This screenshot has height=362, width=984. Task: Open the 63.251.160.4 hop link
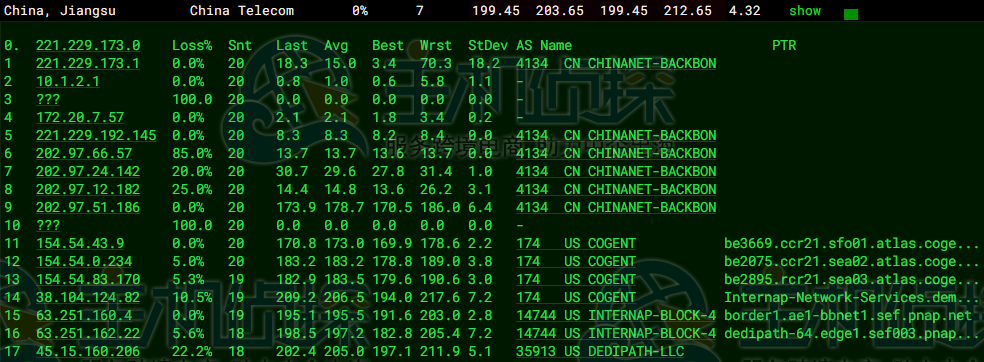[83, 316]
